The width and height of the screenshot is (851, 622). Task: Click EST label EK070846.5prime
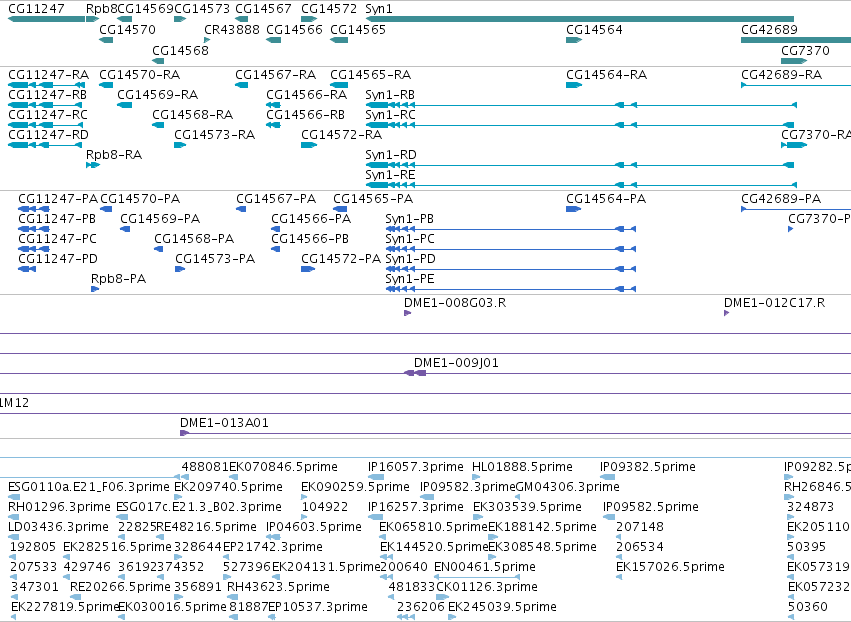[x=283, y=467]
